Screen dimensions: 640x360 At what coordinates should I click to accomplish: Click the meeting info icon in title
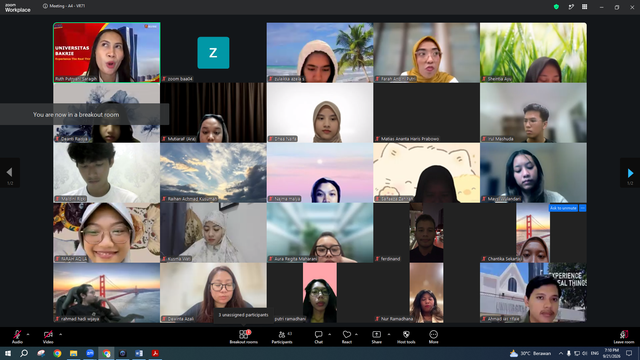(x=45, y=6)
